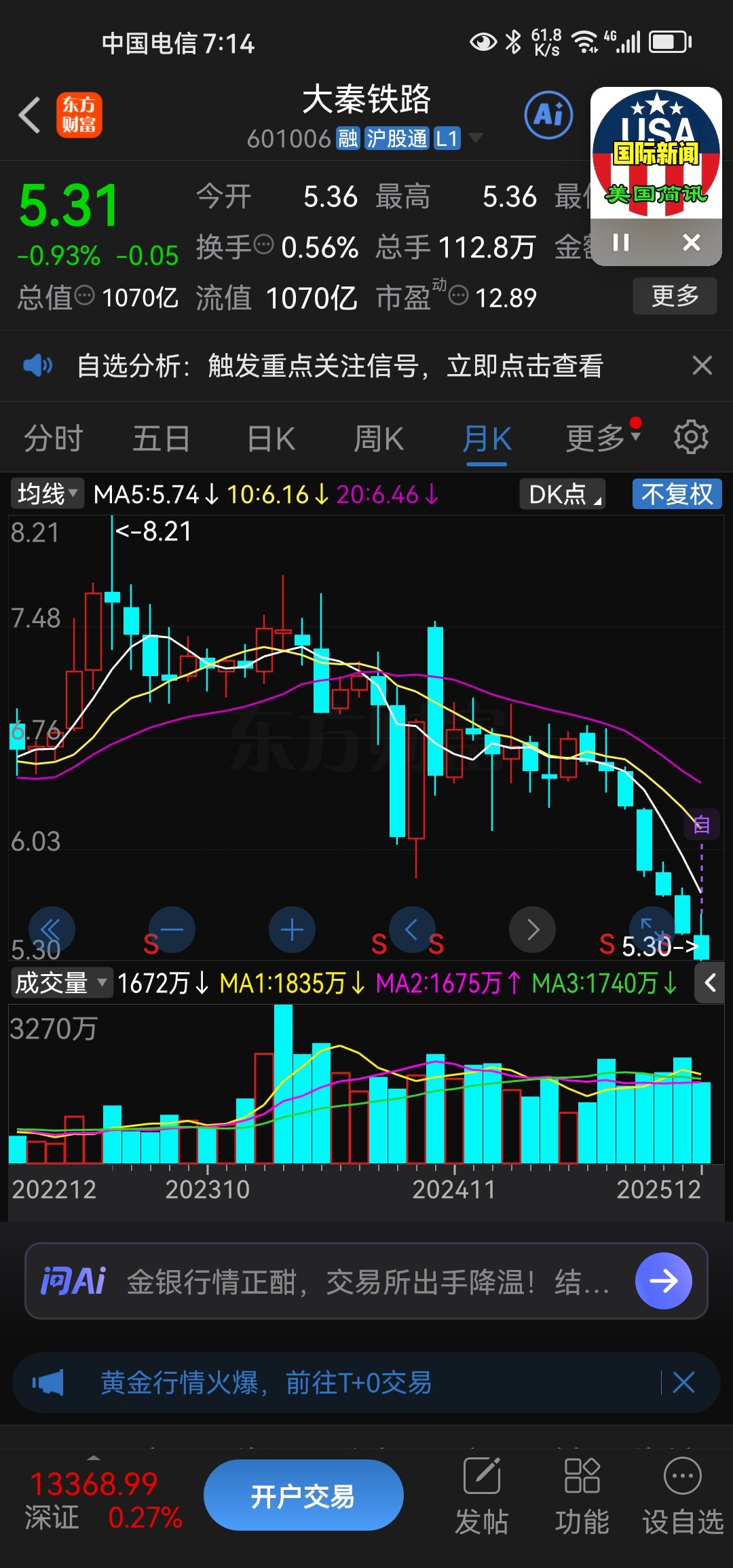Tap the 10:6.16 moving average value
The image size is (733, 1568).
278,494
